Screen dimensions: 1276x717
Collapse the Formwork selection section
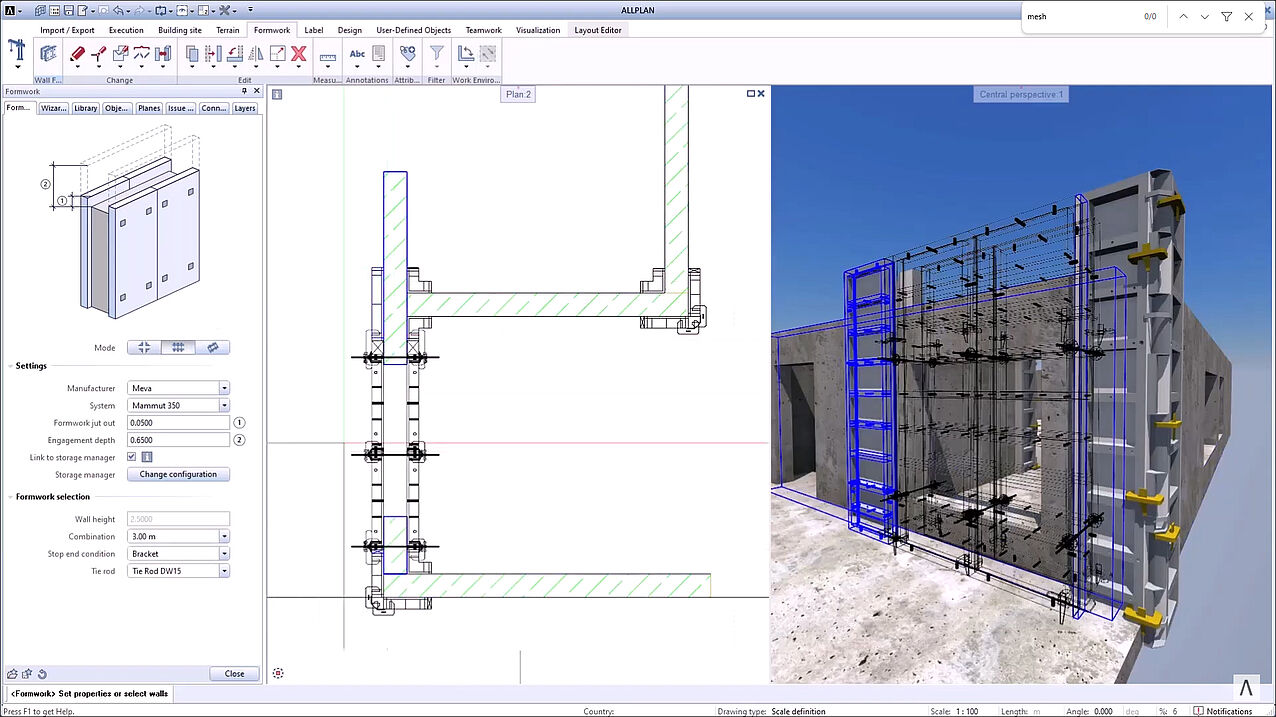click(x=10, y=496)
